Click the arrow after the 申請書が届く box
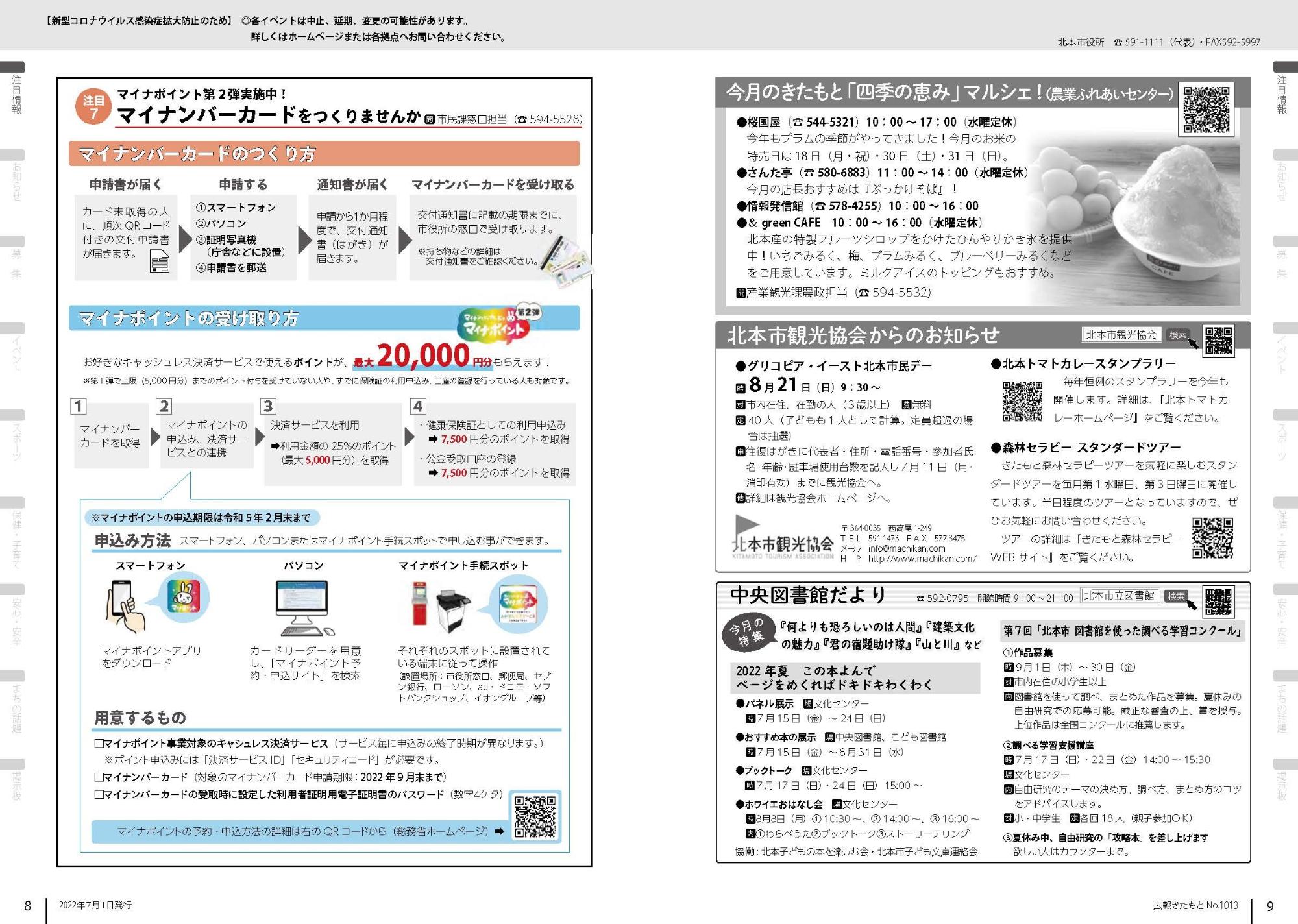Screen dimensions: 1298x924 pyautogui.click(x=184, y=239)
